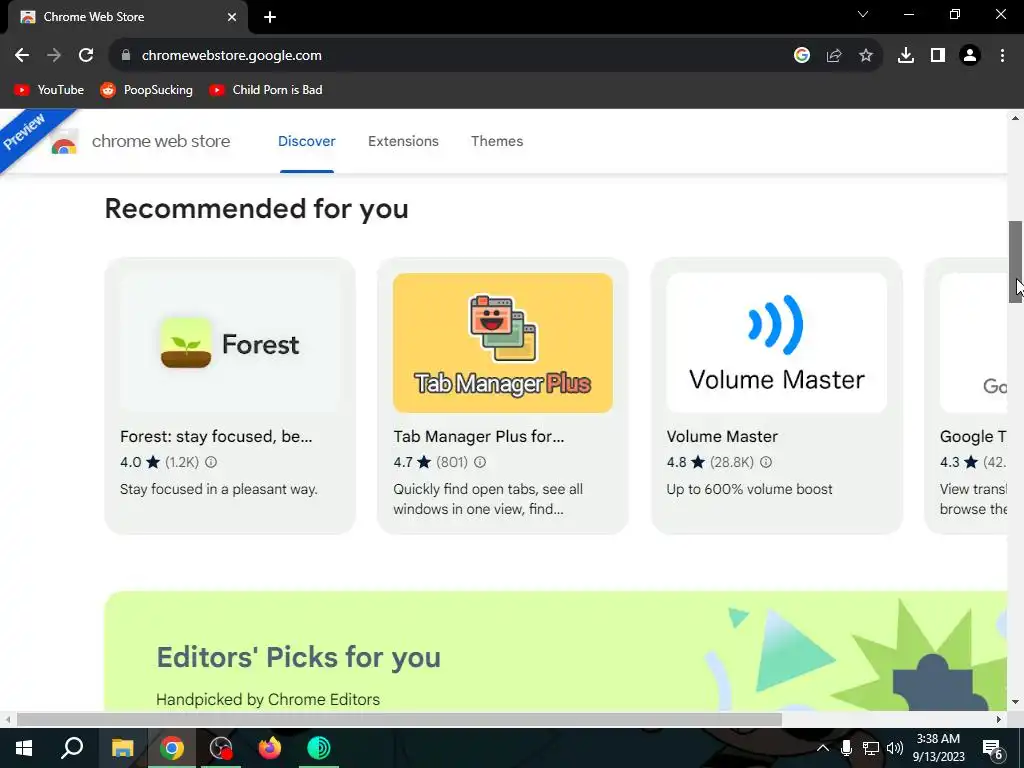Viewport: 1024px width, 768px height.
Task: Click the page scroll-up arrow
Action: coord(1016,118)
